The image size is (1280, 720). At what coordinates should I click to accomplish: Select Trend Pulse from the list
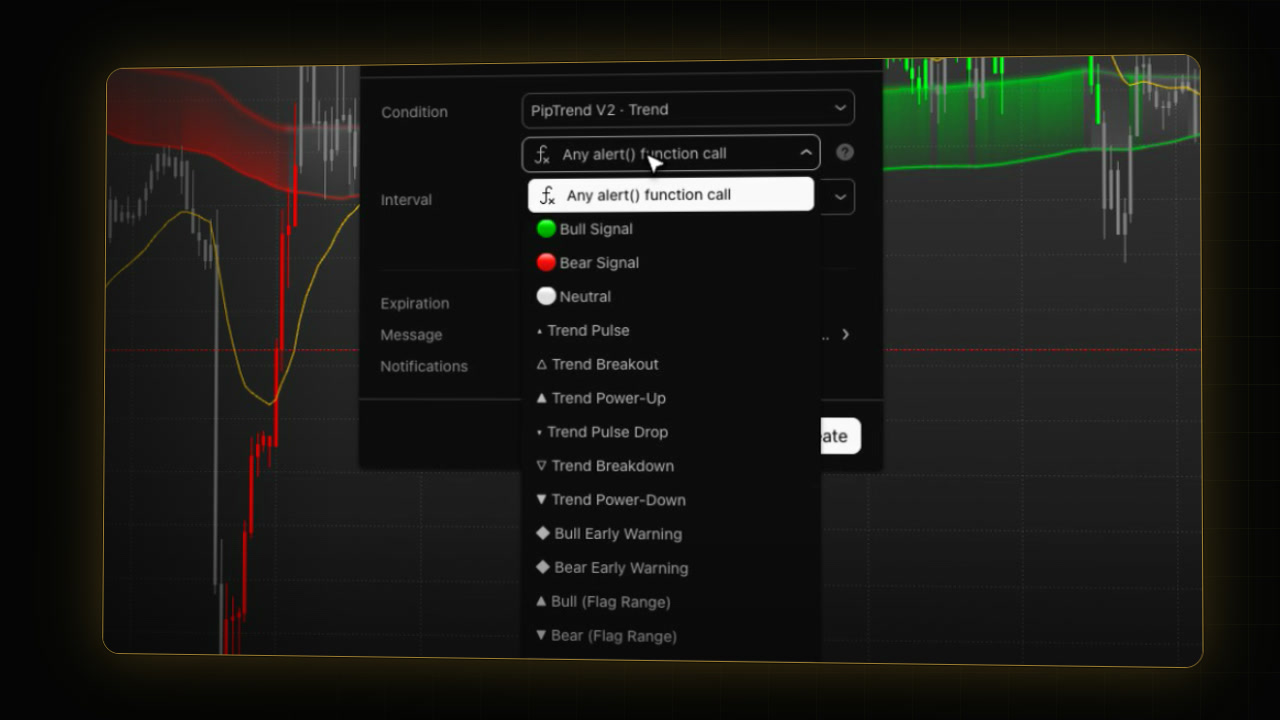(671, 331)
